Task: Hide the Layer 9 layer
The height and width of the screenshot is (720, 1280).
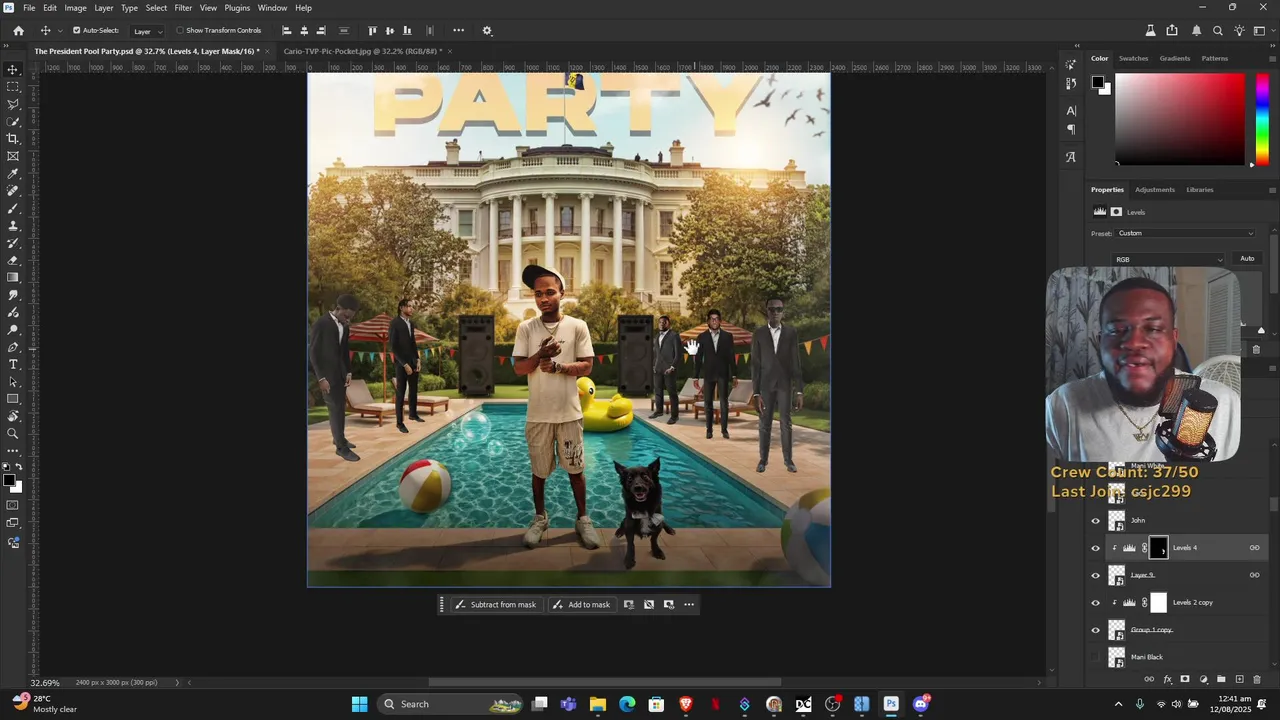Action: click(1095, 575)
